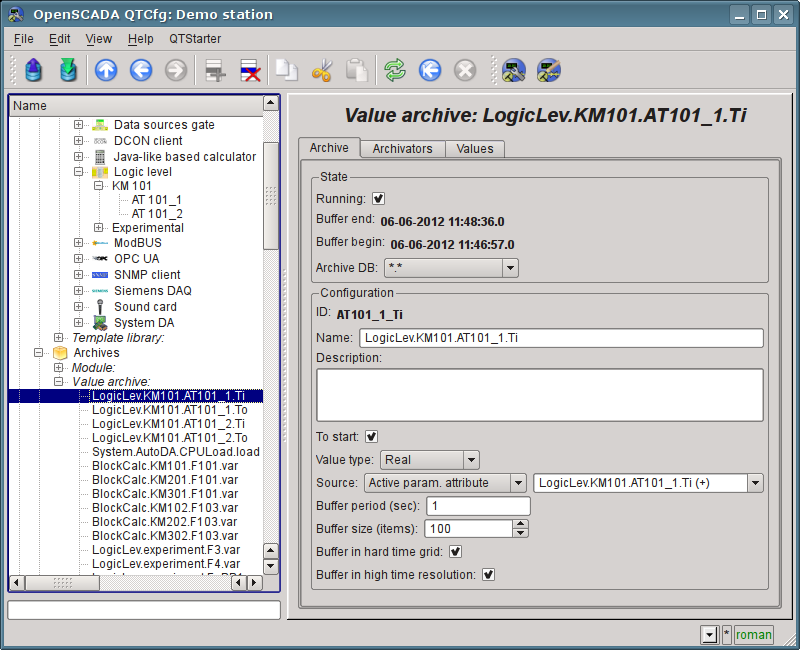Viewport: 800px width, 650px height.
Task: Click the Cut scissors icon
Action: [x=321, y=70]
